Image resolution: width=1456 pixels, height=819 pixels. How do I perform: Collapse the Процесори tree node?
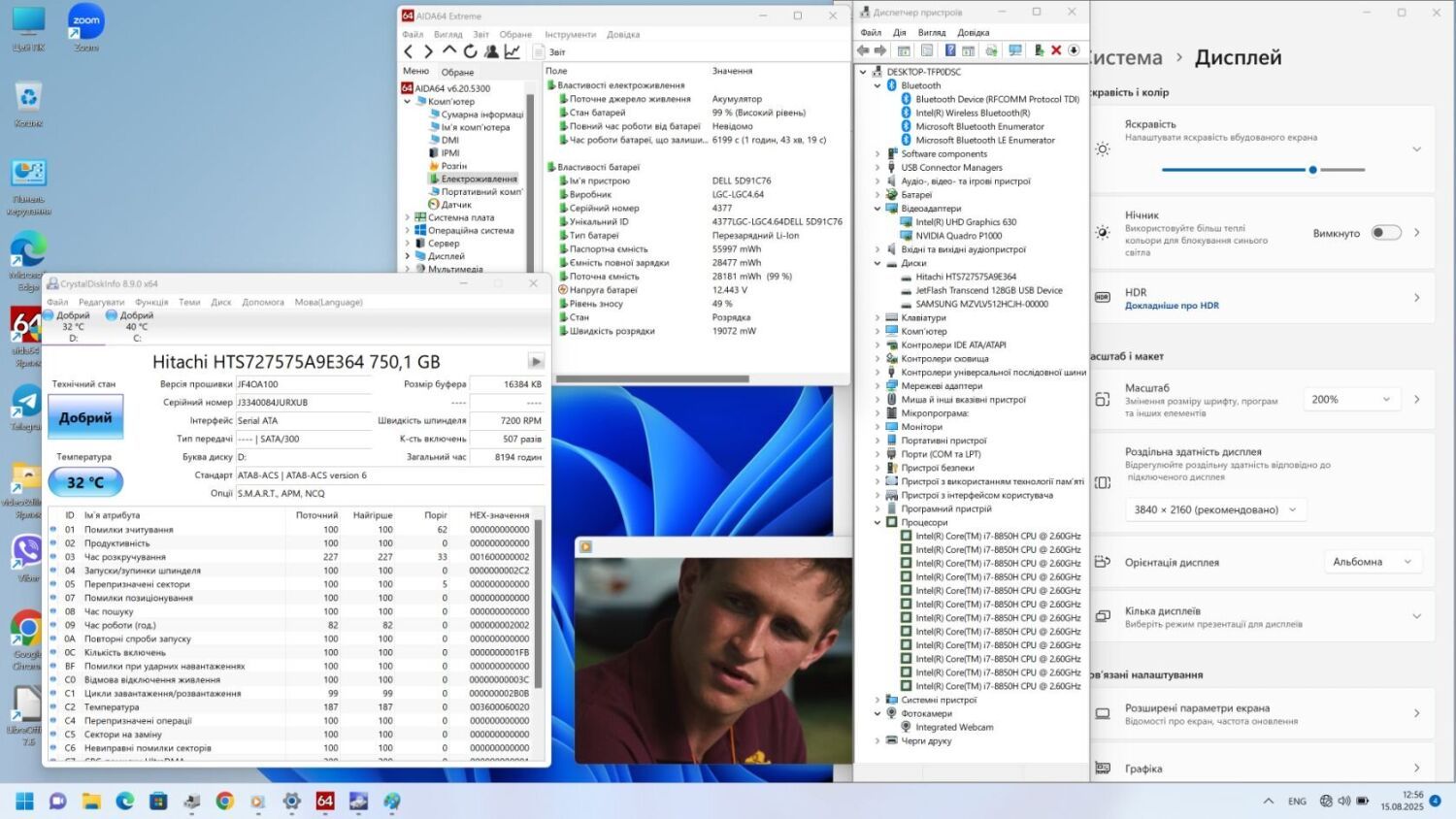coord(877,522)
